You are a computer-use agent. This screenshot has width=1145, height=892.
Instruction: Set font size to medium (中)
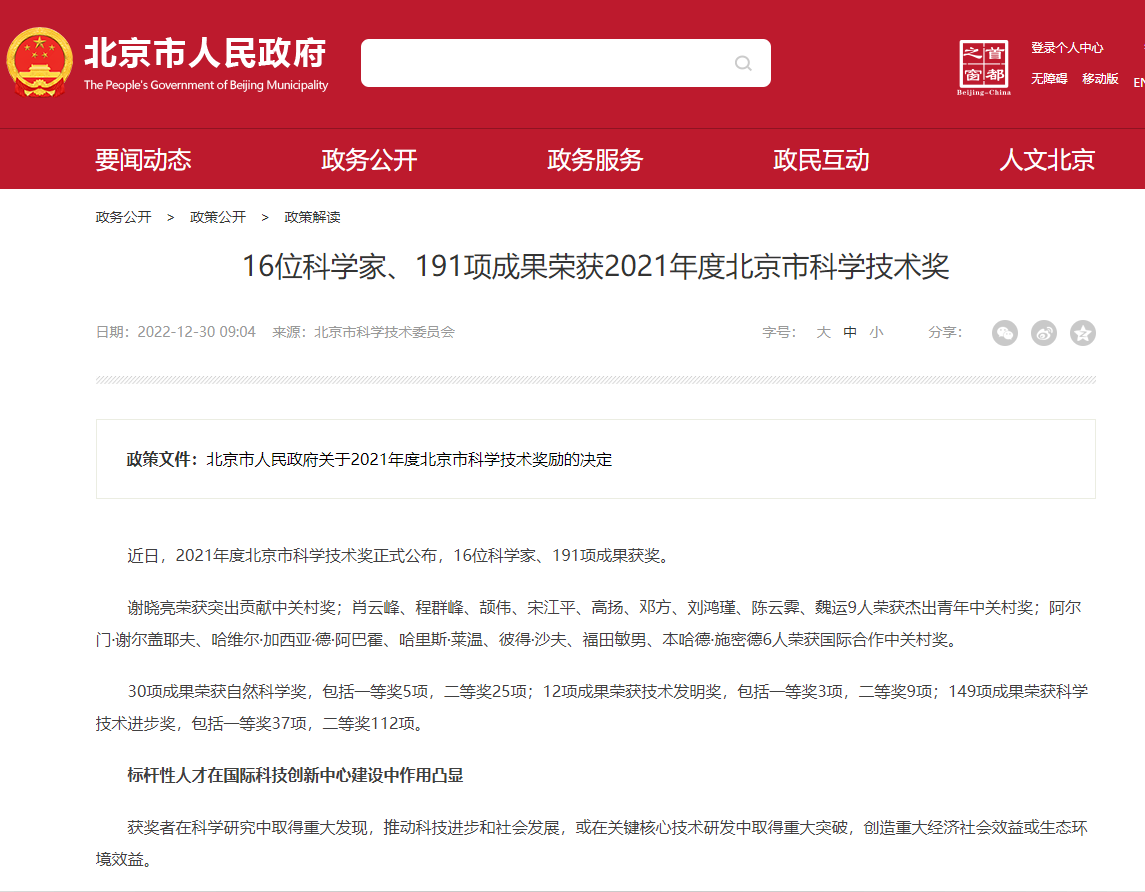pyautogui.click(x=850, y=333)
